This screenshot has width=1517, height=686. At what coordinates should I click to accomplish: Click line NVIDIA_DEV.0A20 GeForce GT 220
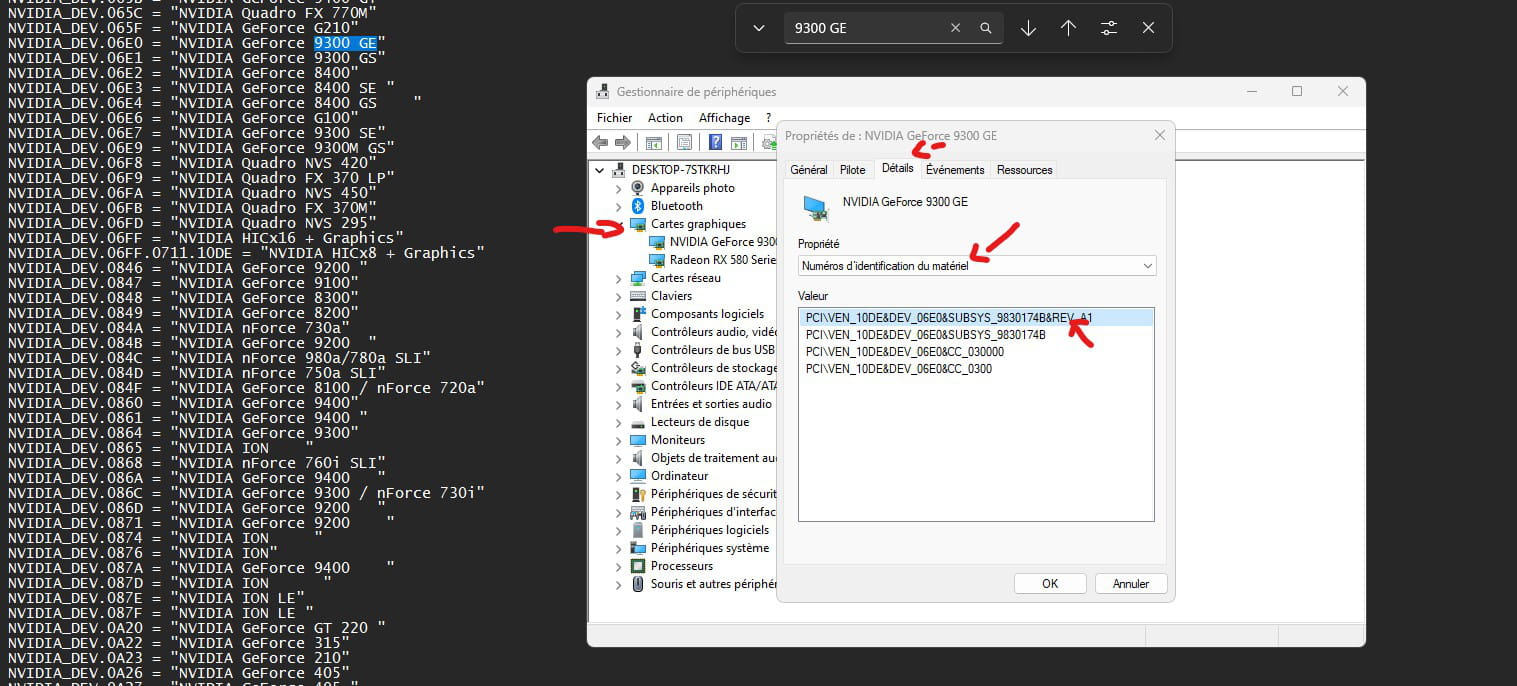point(197,628)
